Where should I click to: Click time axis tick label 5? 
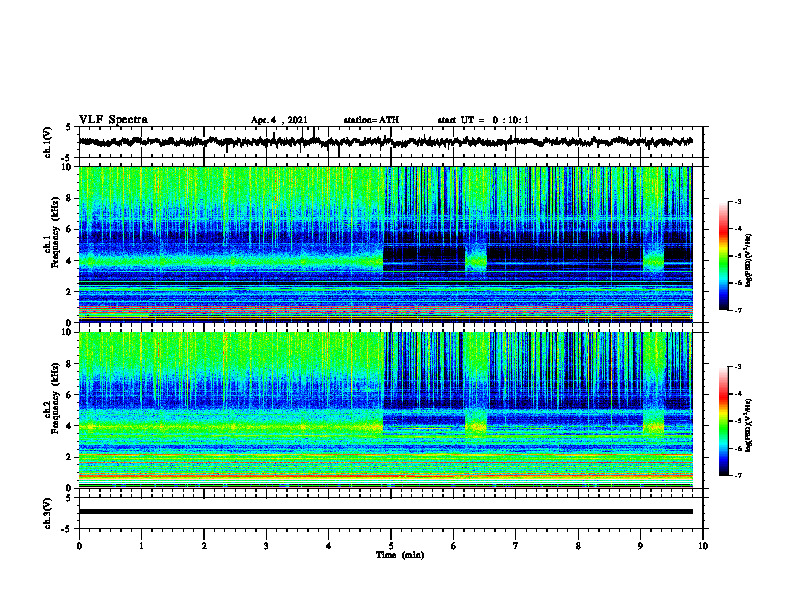point(391,546)
